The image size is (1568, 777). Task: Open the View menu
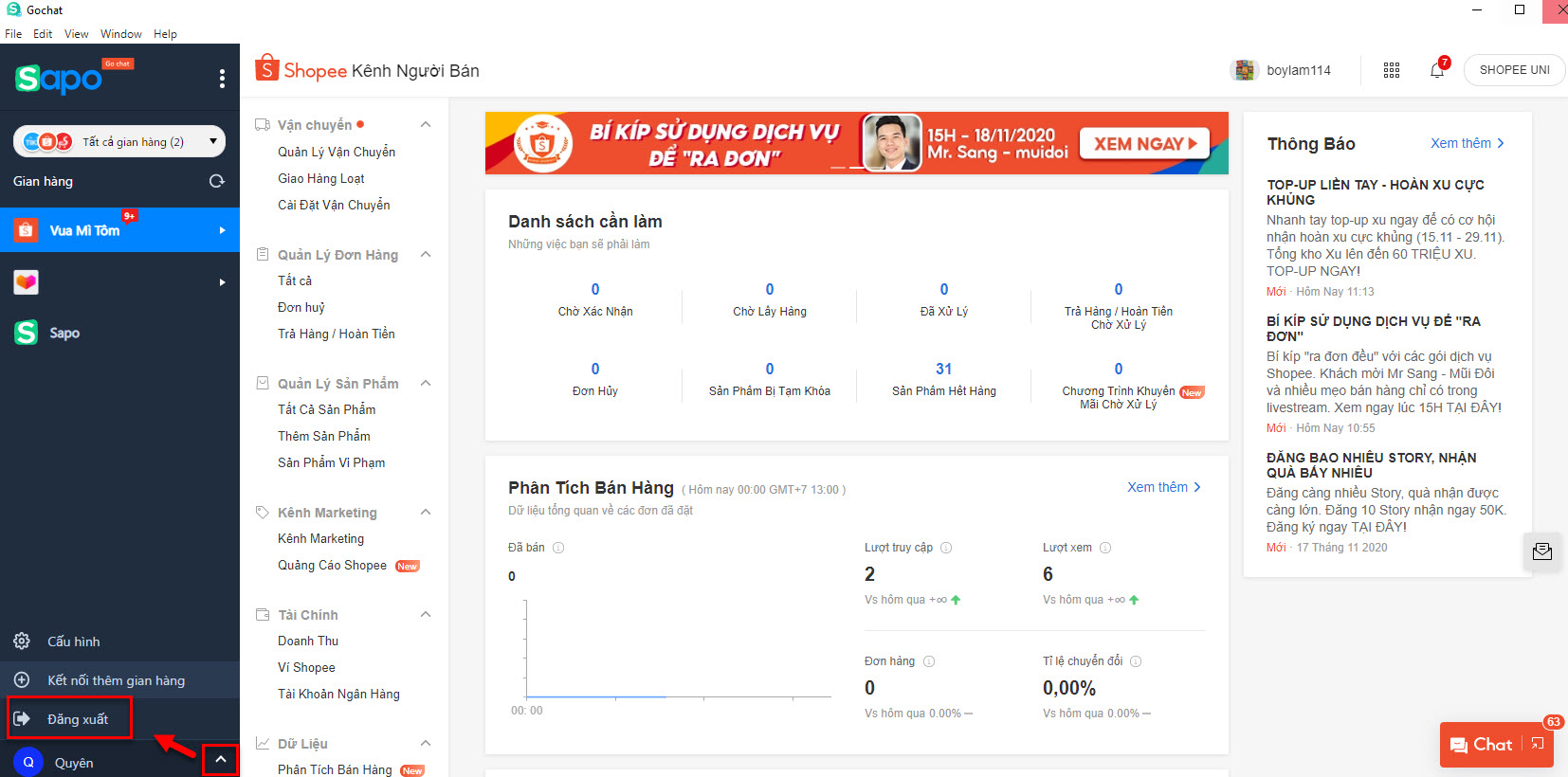coord(77,34)
